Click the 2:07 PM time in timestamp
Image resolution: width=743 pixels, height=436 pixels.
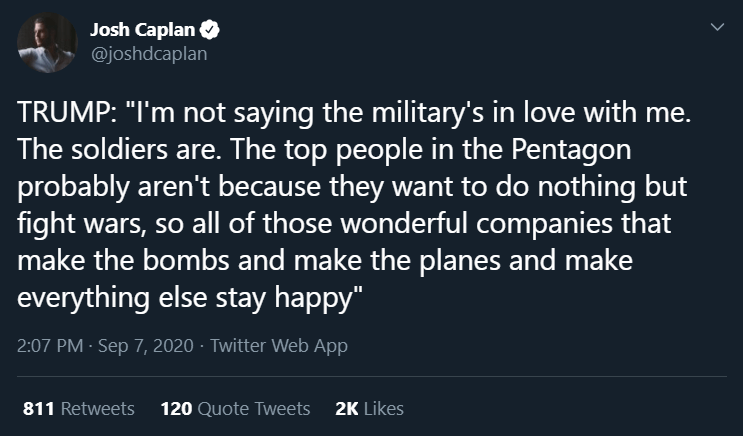(52, 346)
